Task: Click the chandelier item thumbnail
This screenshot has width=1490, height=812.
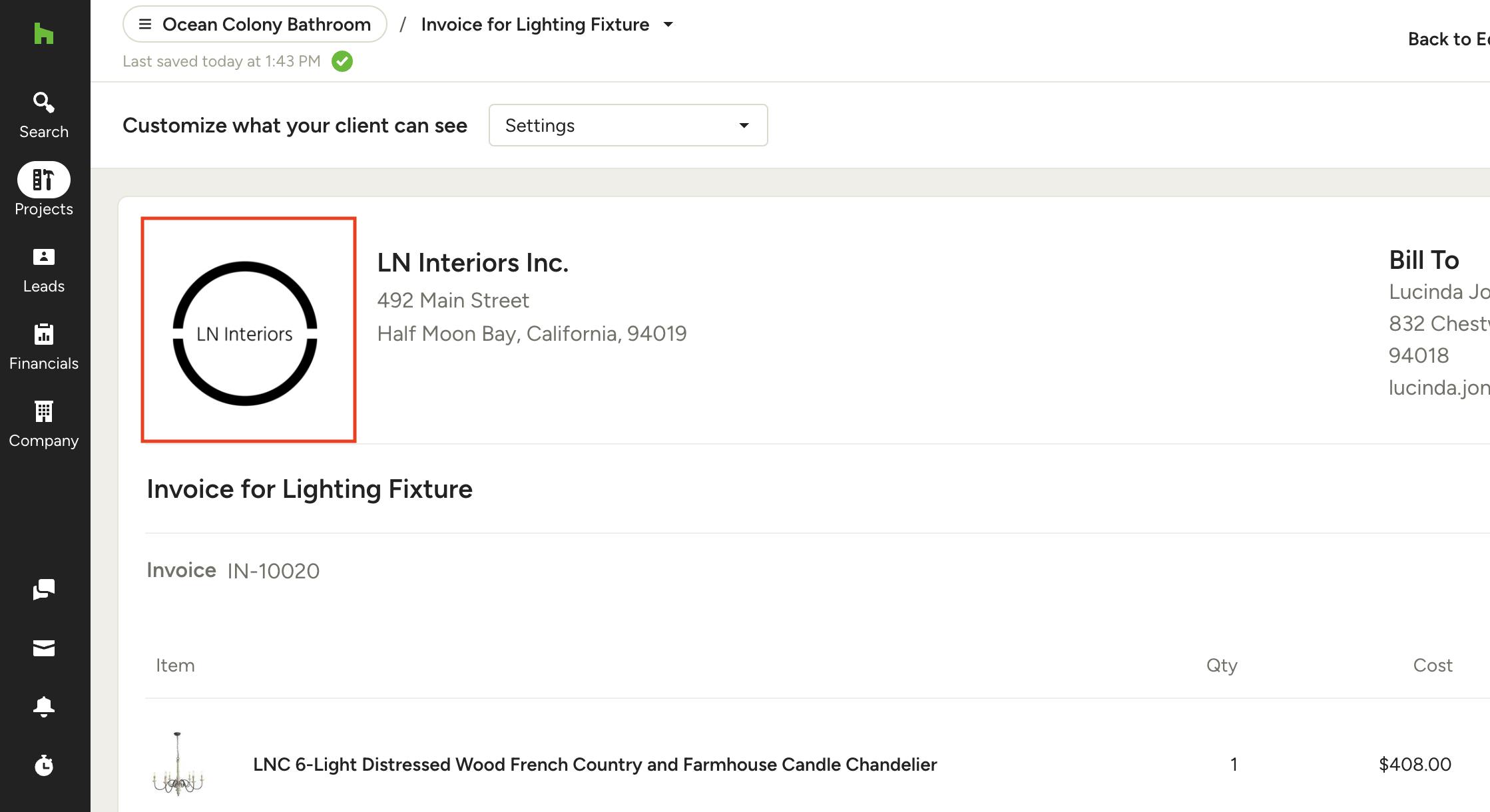Action: click(178, 764)
